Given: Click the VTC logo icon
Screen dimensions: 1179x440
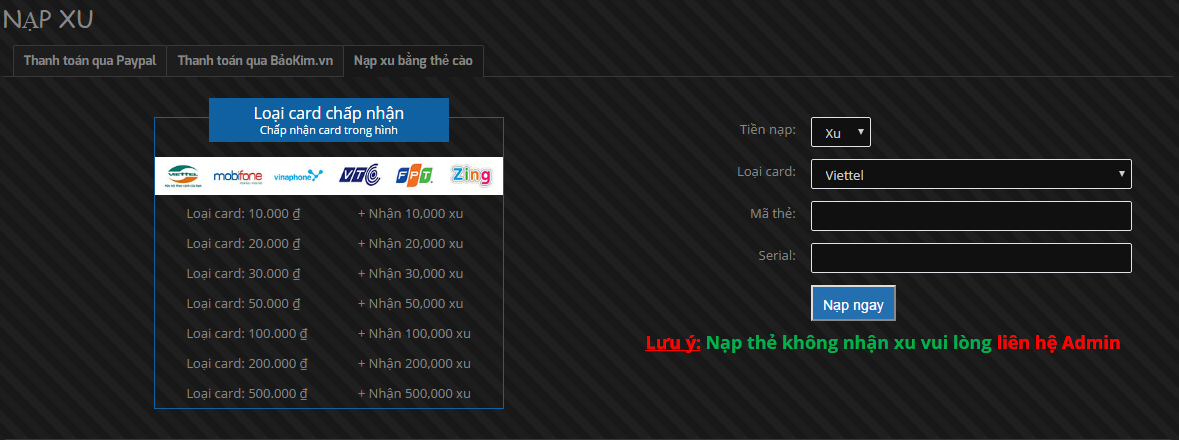Looking at the screenshot, I should click(359, 176).
